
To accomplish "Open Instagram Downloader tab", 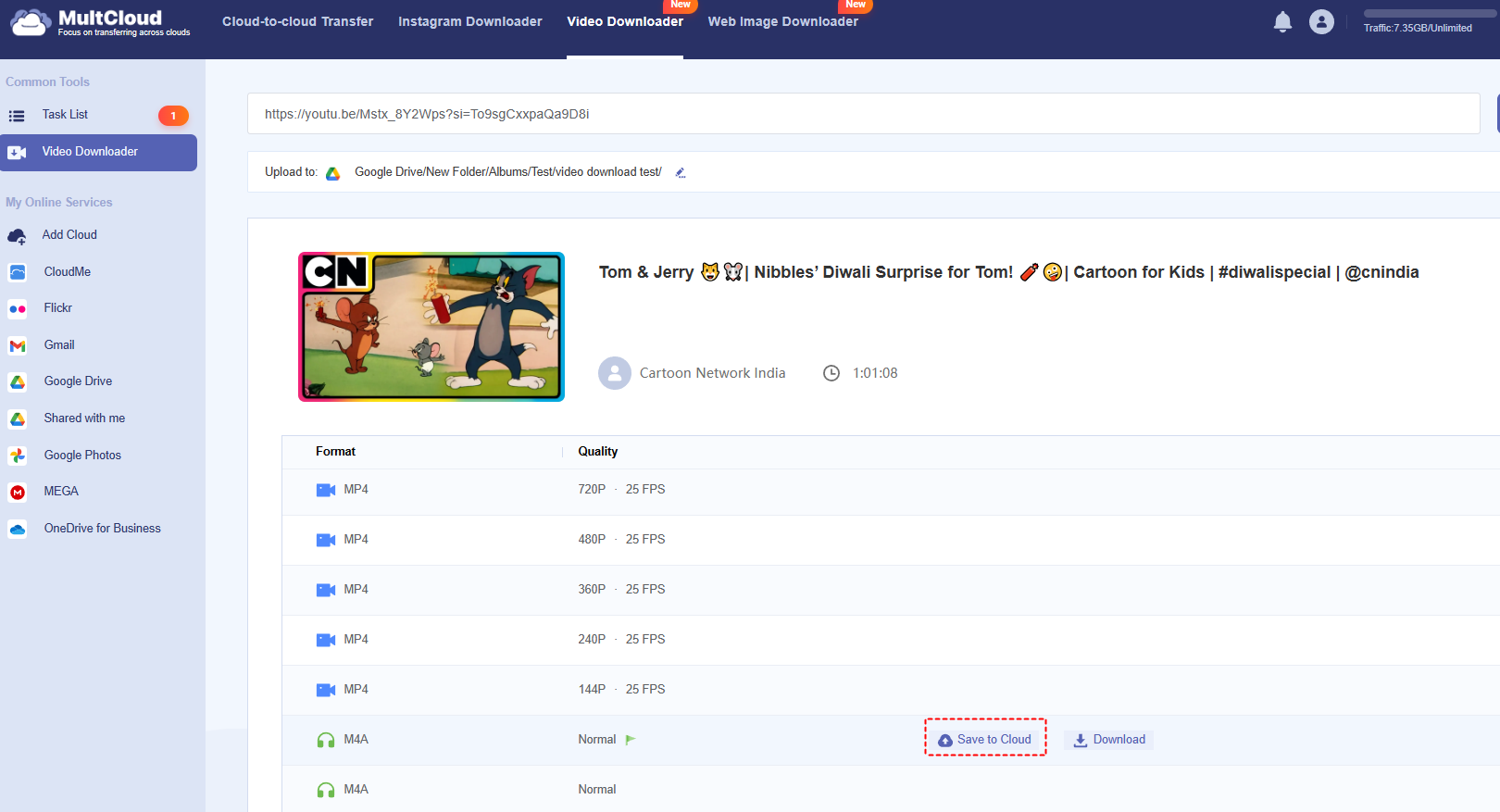I will tap(470, 21).
